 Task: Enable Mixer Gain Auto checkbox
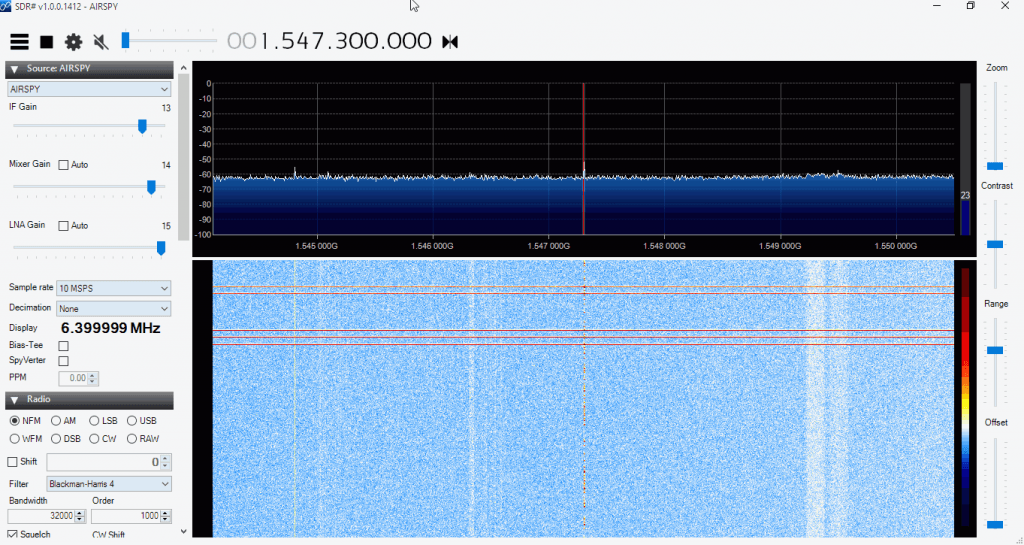point(63,165)
